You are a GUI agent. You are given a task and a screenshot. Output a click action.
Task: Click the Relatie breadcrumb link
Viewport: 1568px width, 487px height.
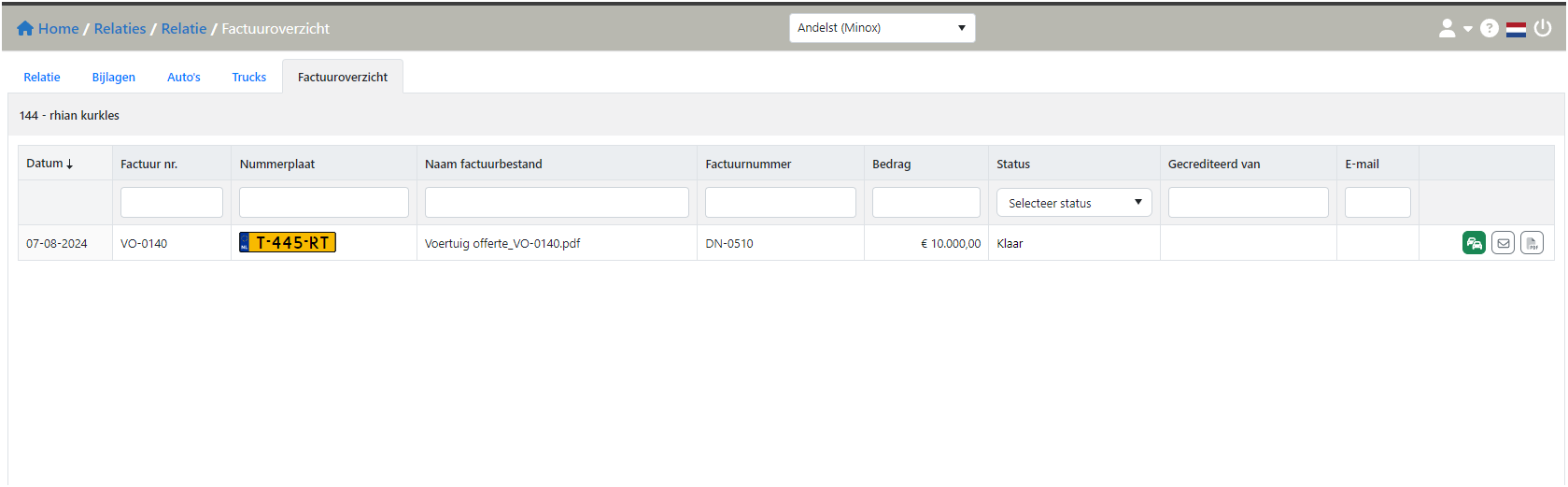pos(184,28)
